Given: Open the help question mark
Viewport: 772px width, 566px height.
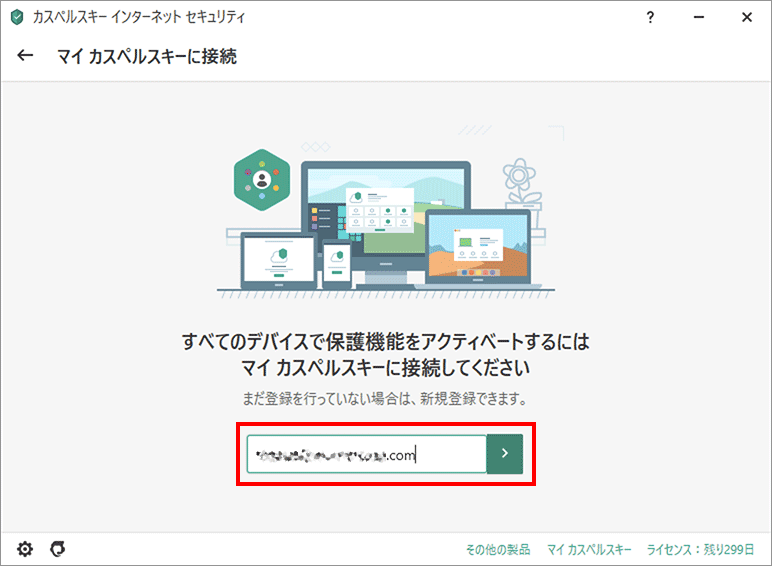Looking at the screenshot, I should click(x=650, y=18).
